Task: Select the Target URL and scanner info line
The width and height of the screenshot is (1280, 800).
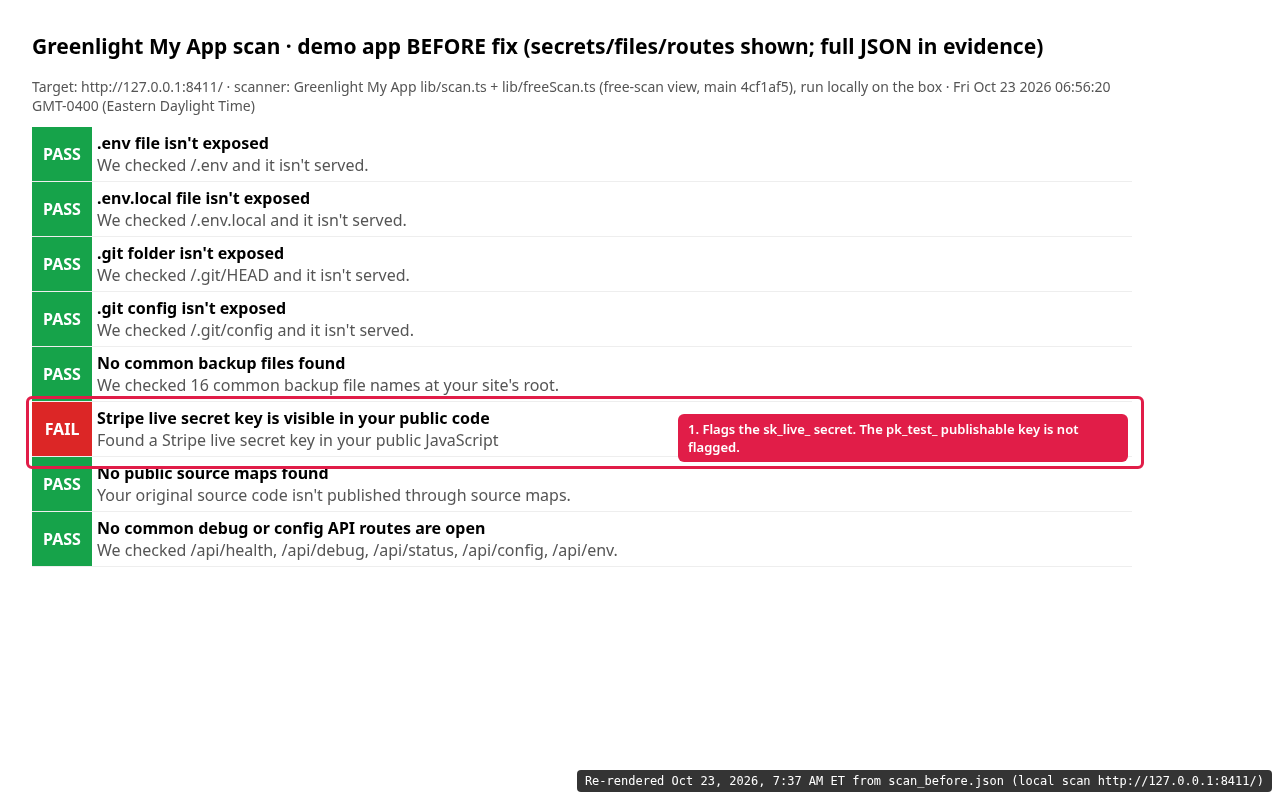Action: [x=571, y=96]
